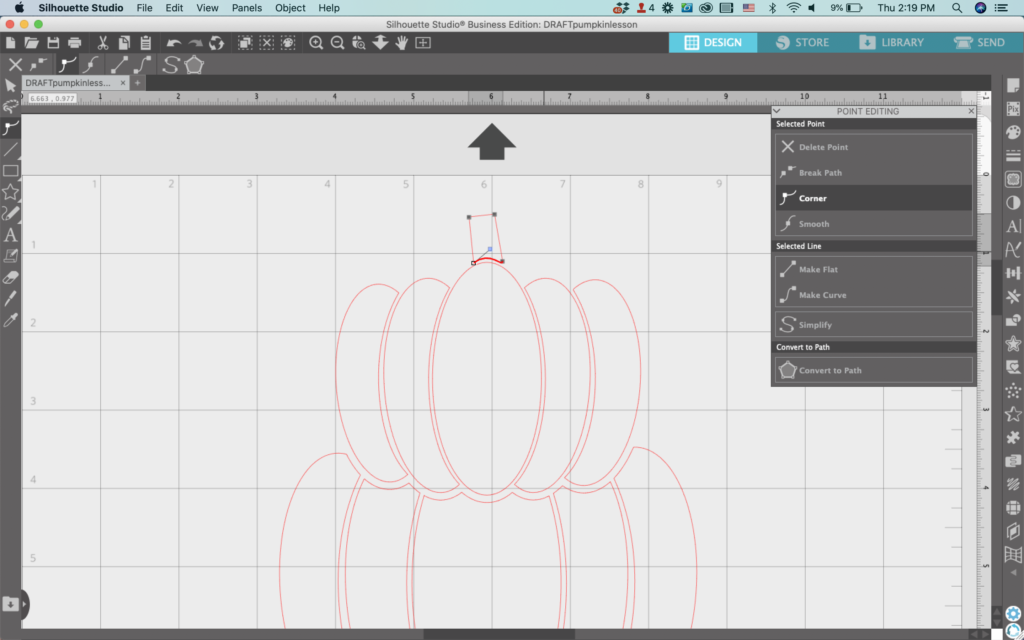Image resolution: width=1024 pixels, height=640 pixels.
Task: Switch to the SEND tab
Action: [x=980, y=42]
